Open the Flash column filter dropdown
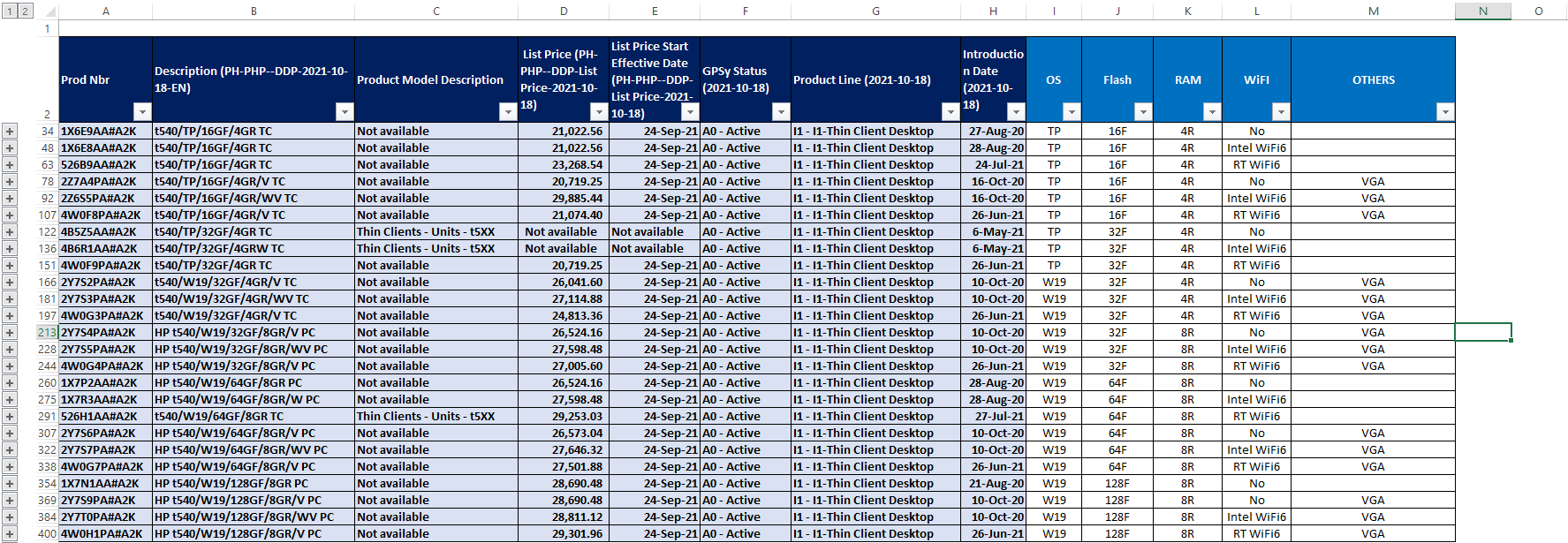Viewport: 1568px width, 543px height. 1143,112
